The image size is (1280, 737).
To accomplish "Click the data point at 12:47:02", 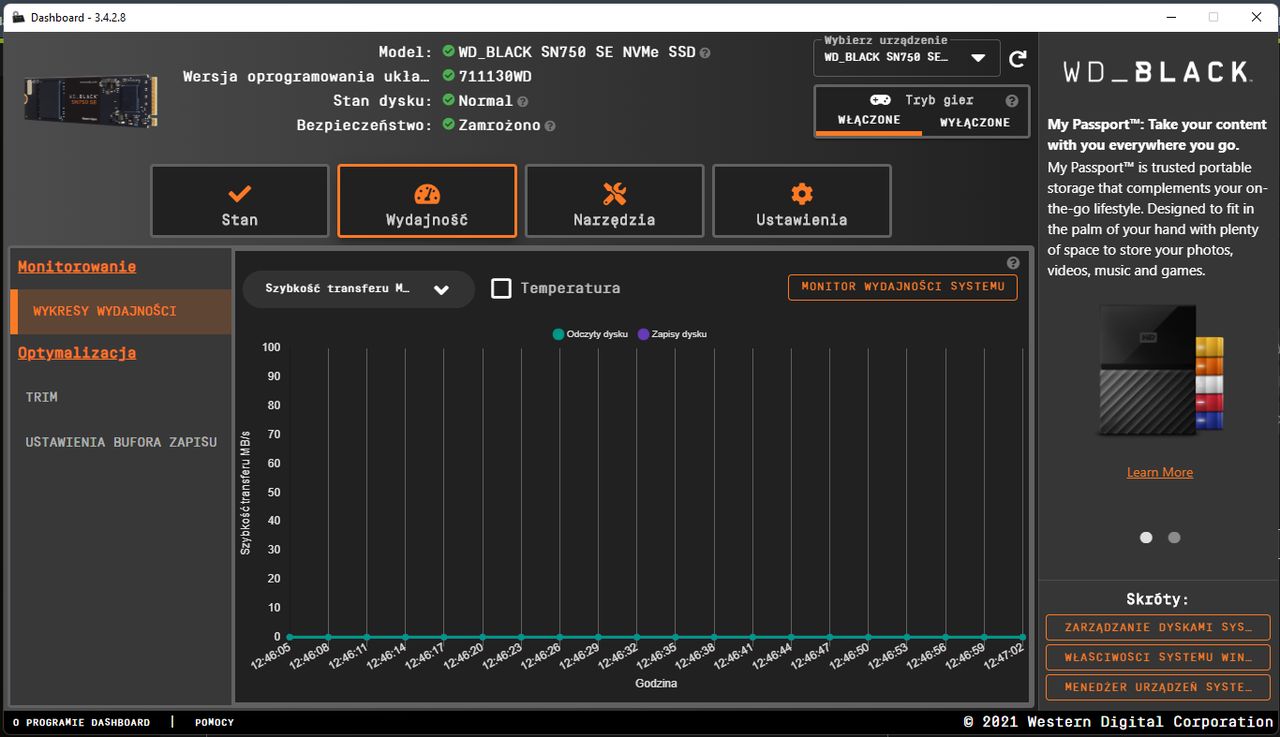I will click(x=1023, y=637).
